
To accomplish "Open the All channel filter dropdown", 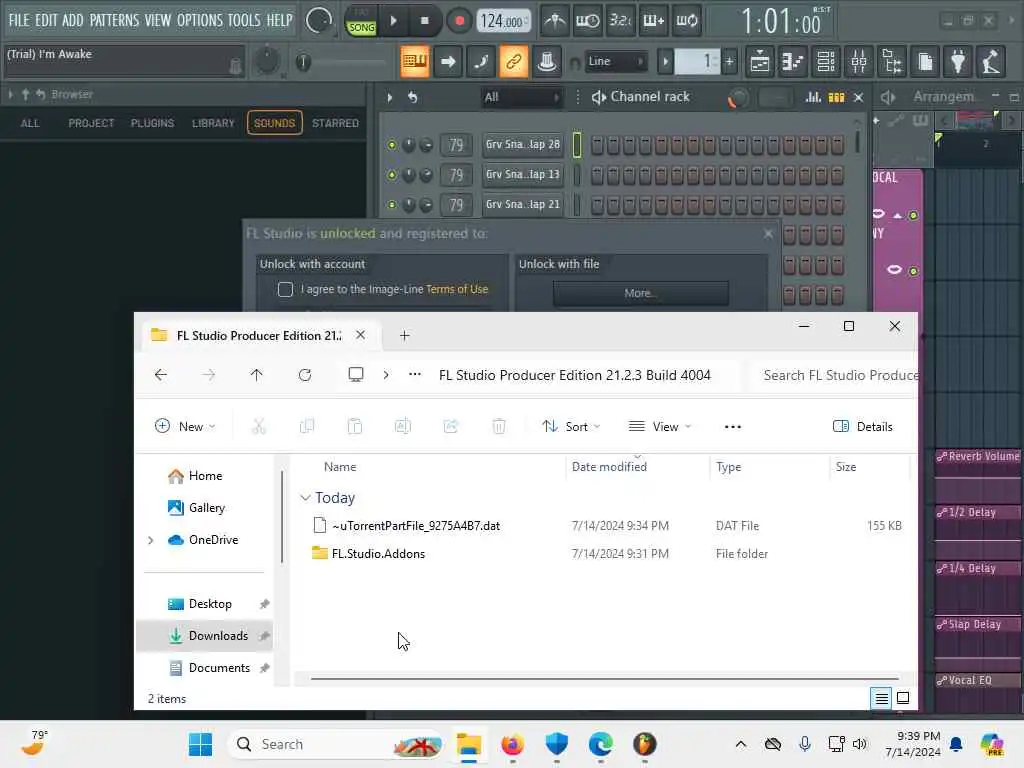I will pyautogui.click(x=521, y=97).
